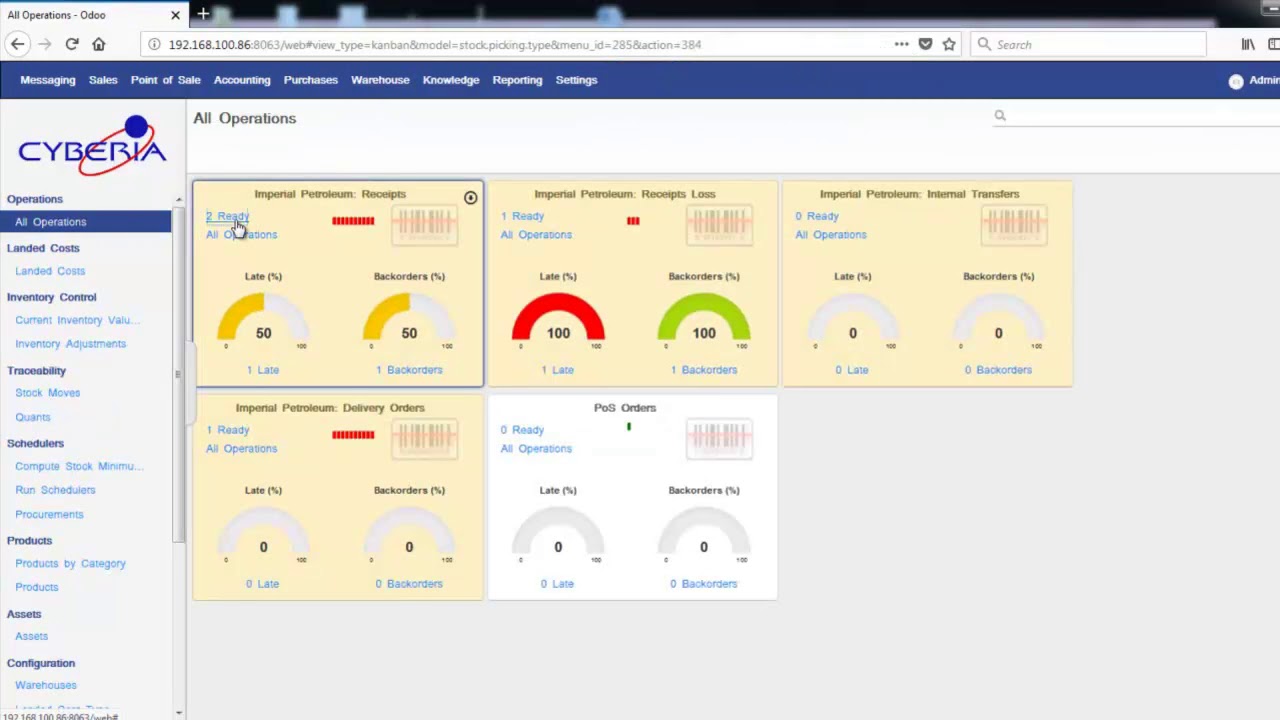Open Run Schedulers link
Screen dimensions: 1280x720
point(55,490)
